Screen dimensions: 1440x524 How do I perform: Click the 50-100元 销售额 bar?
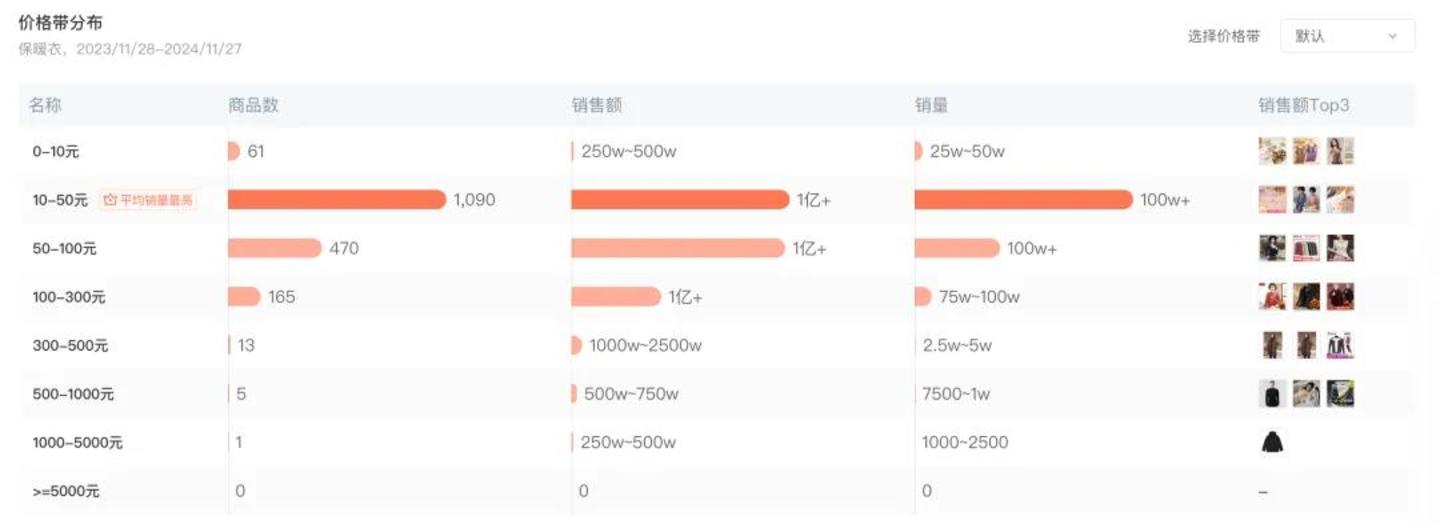click(678, 248)
